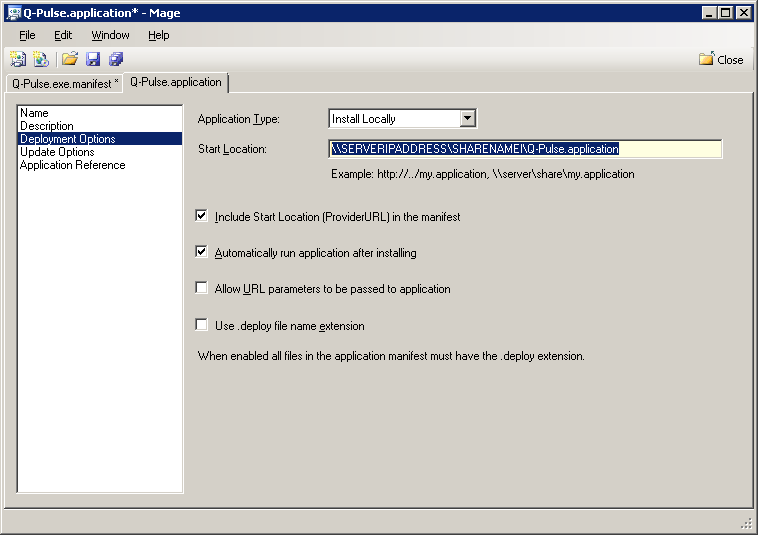758x535 pixels.
Task: Switch to the Q-Pulse.exe.manifest tab
Action: [65, 84]
